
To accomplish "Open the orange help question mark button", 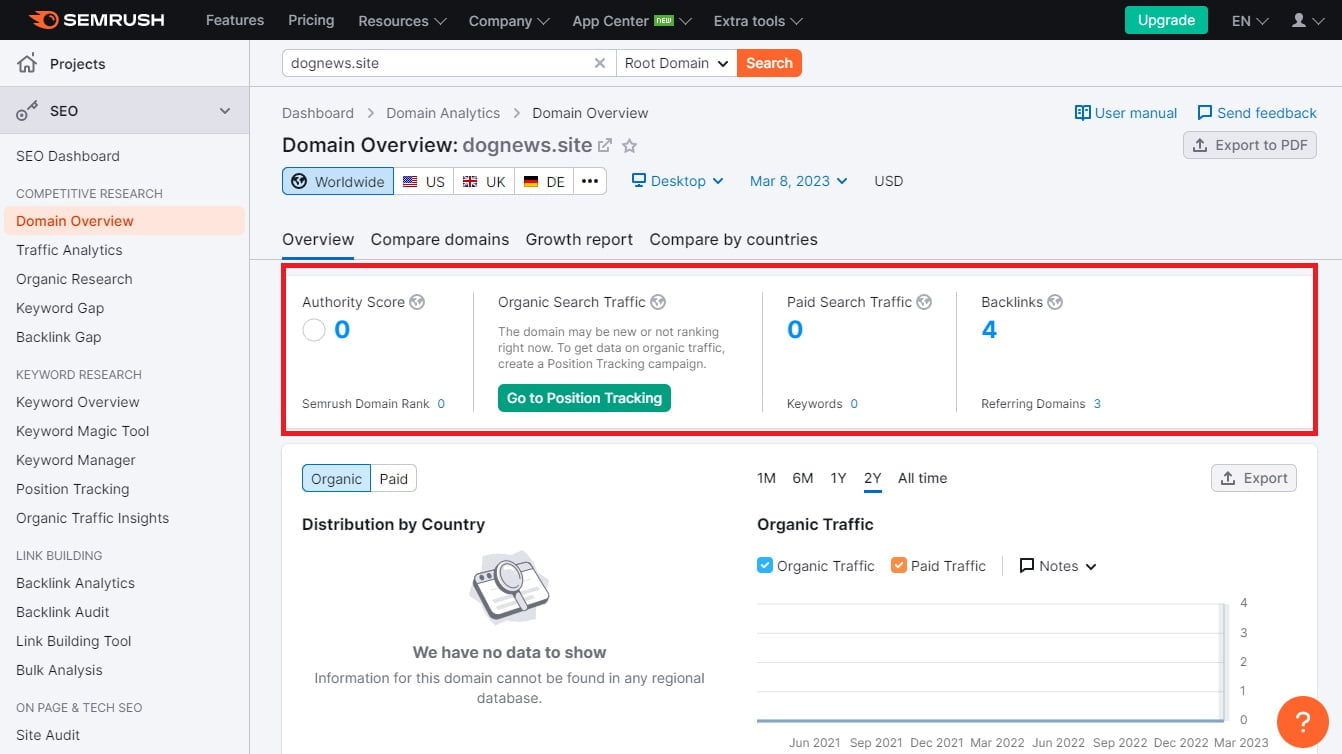I will coord(1303,720).
